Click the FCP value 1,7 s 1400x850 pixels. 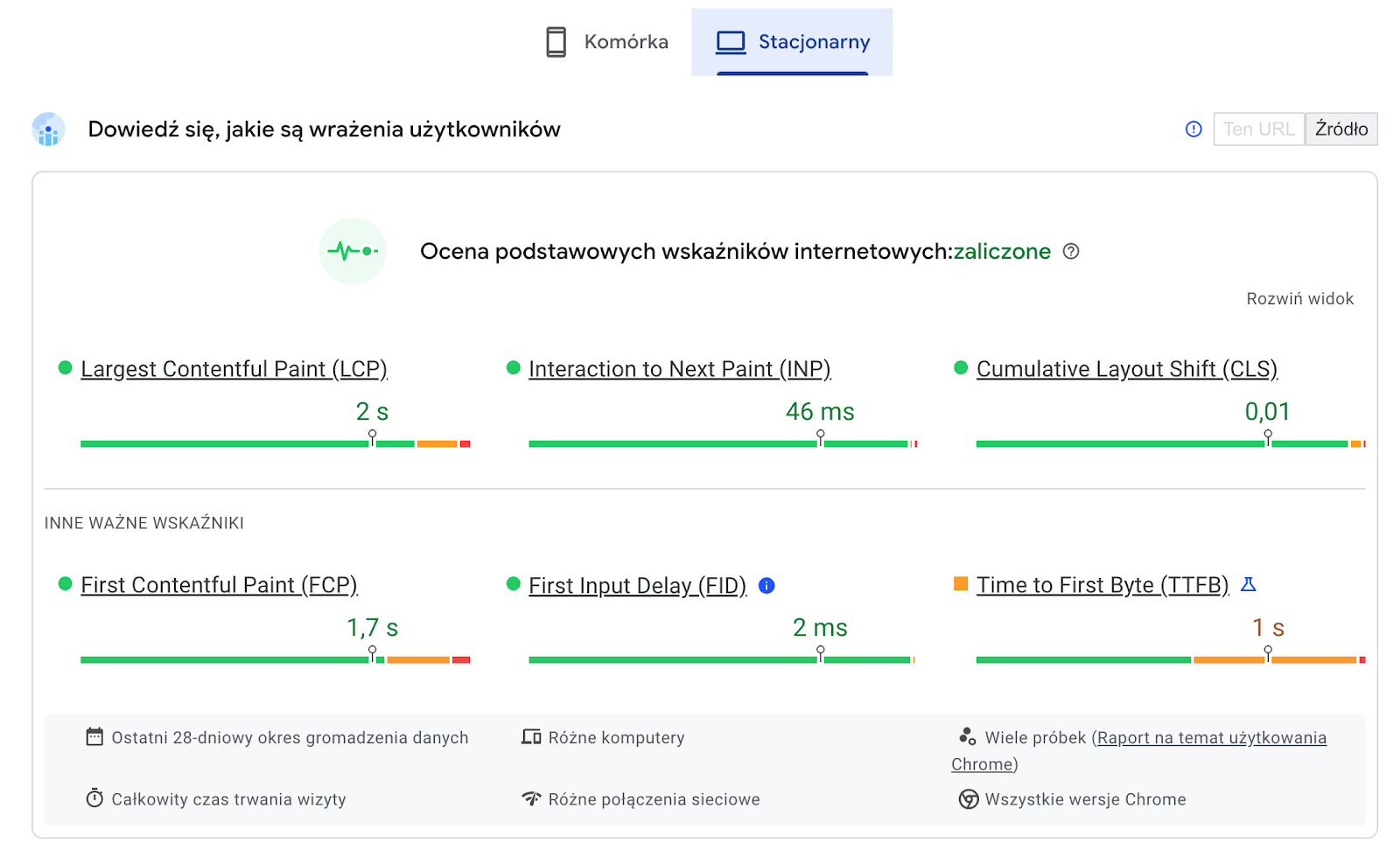click(x=372, y=628)
